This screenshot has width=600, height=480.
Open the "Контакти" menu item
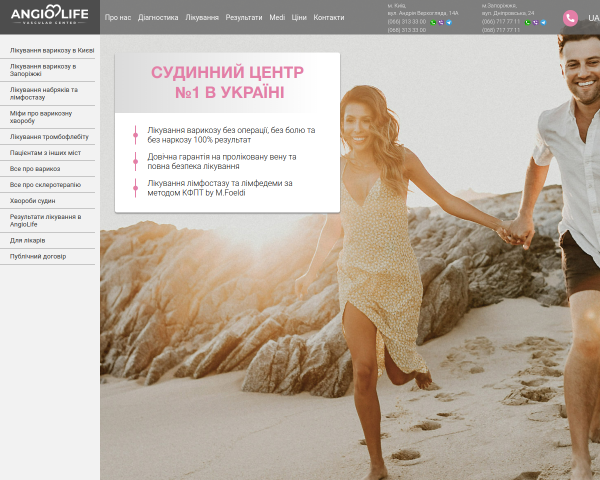329,18
